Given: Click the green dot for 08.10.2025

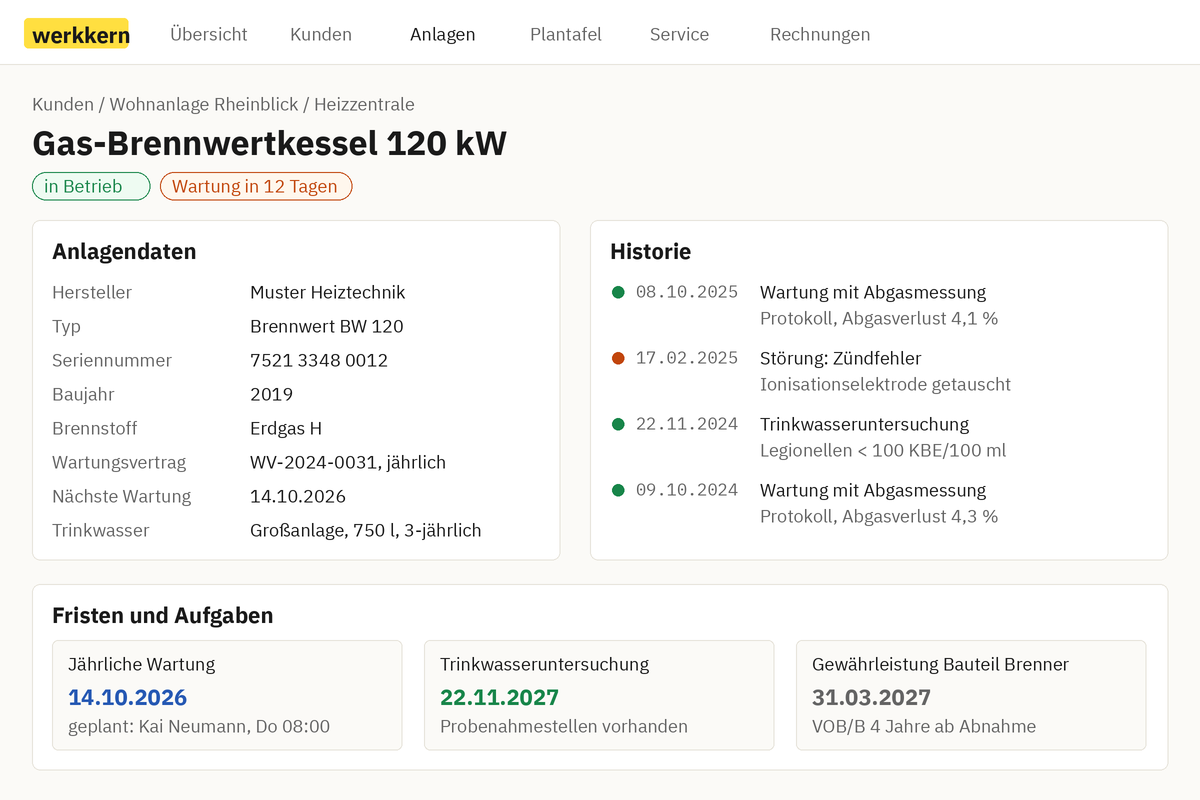Looking at the screenshot, I should point(618,292).
